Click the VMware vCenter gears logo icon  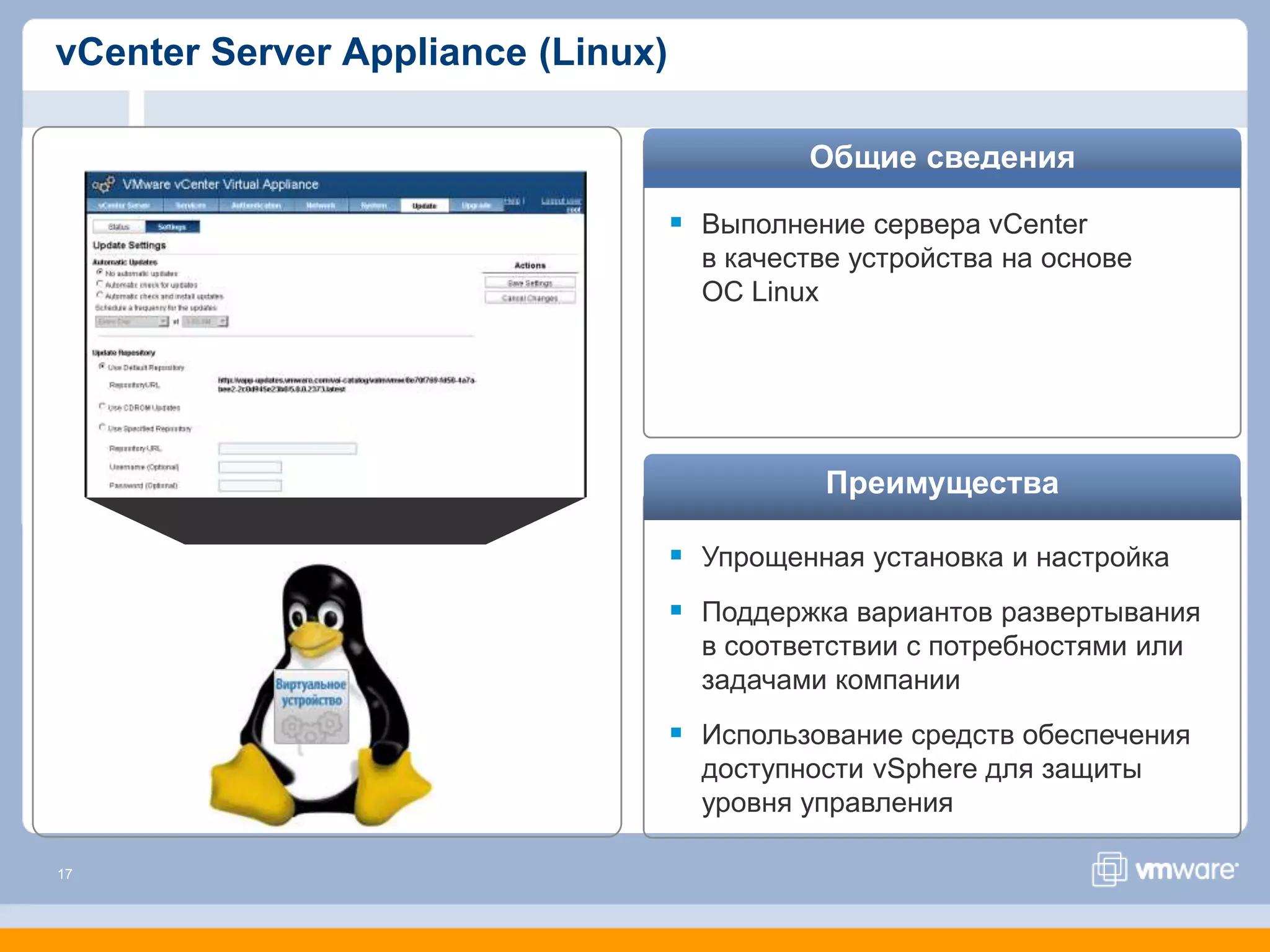pos(104,184)
